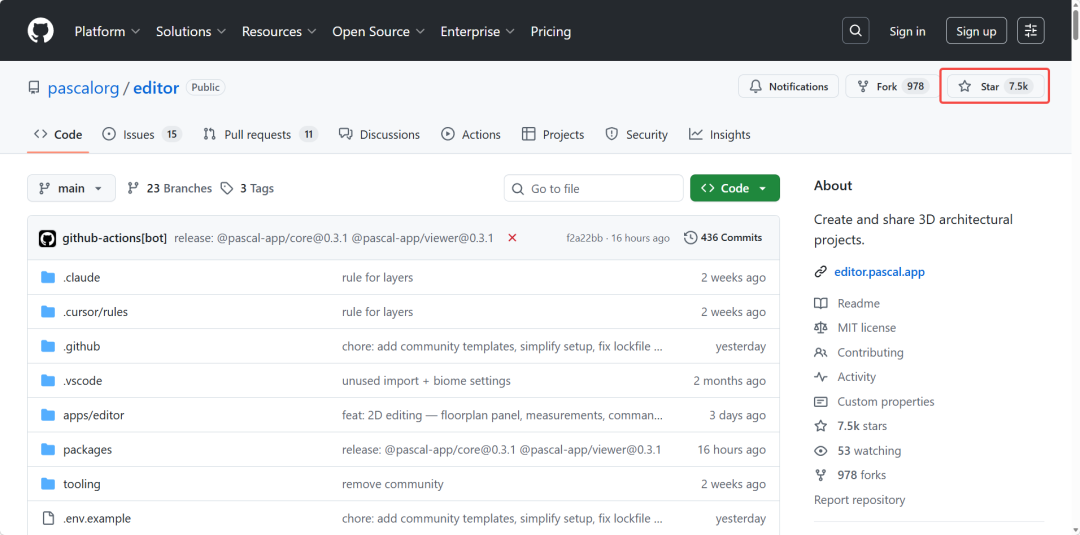
Task: Click the bell icon in Notifications
Action: tap(756, 87)
